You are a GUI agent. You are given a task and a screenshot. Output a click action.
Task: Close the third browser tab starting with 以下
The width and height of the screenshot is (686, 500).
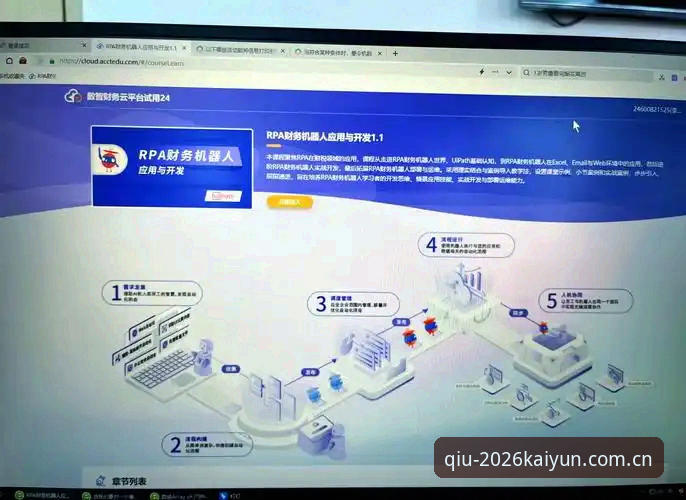pos(283,51)
